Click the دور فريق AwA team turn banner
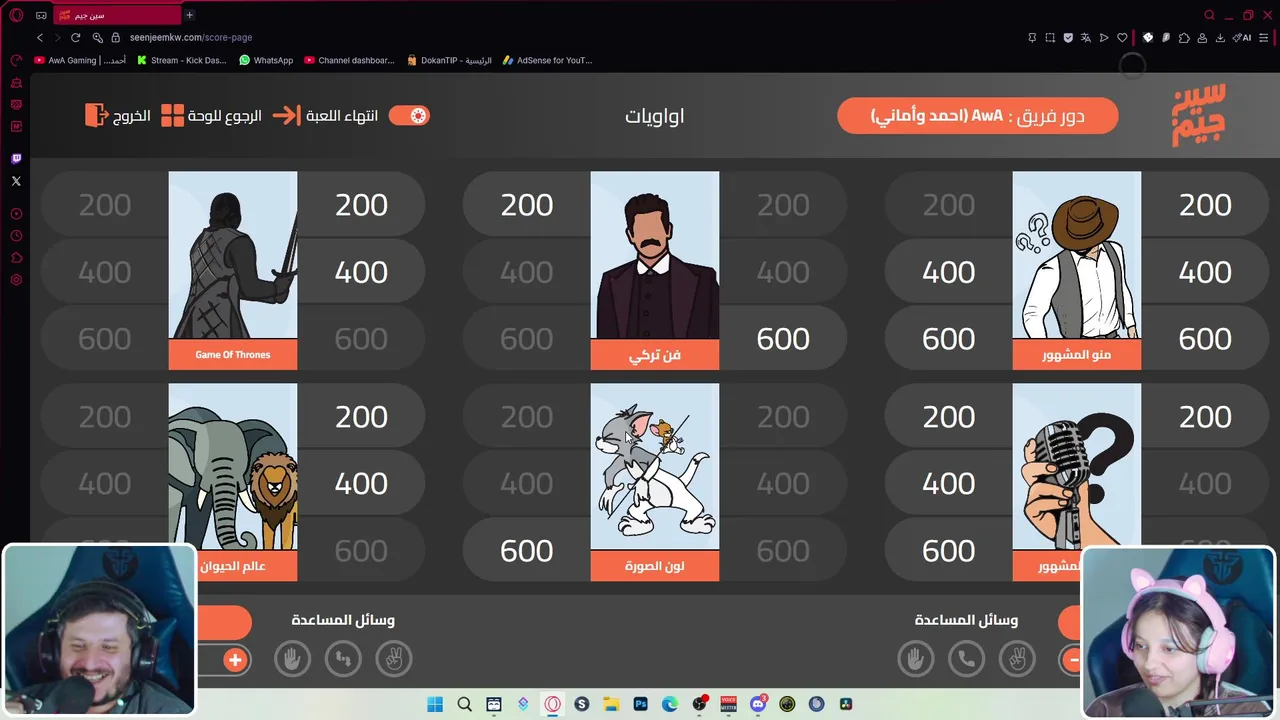The height and width of the screenshot is (720, 1280). click(x=977, y=116)
